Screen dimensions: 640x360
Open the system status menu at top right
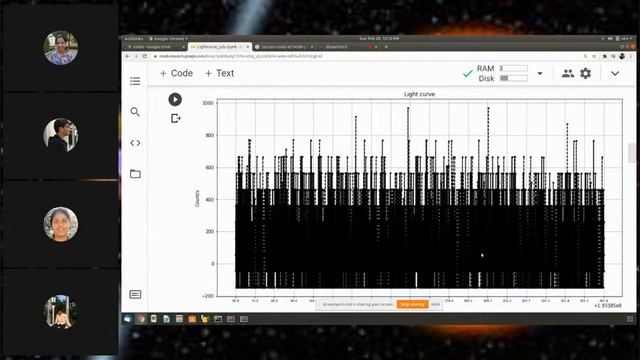[x=618, y=38]
